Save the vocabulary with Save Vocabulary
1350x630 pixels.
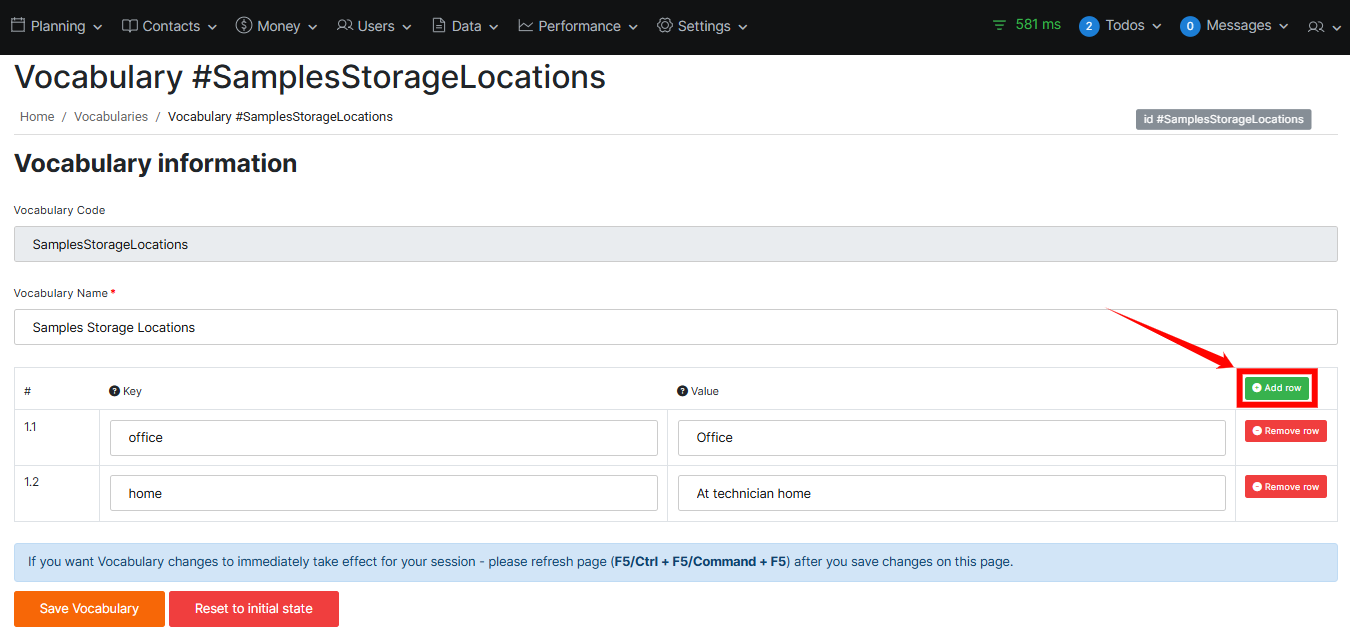point(89,608)
